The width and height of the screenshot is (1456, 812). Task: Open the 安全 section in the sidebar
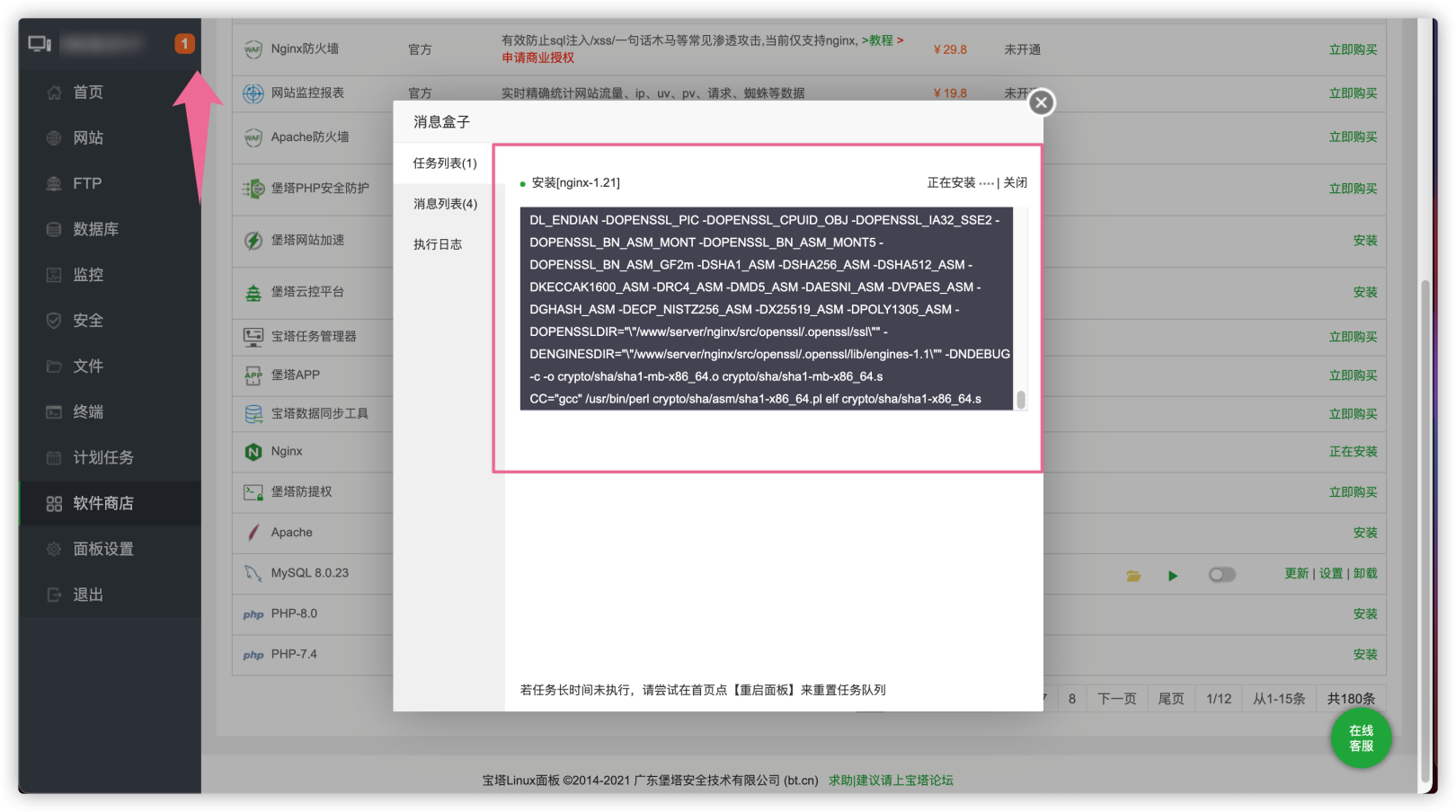point(87,320)
